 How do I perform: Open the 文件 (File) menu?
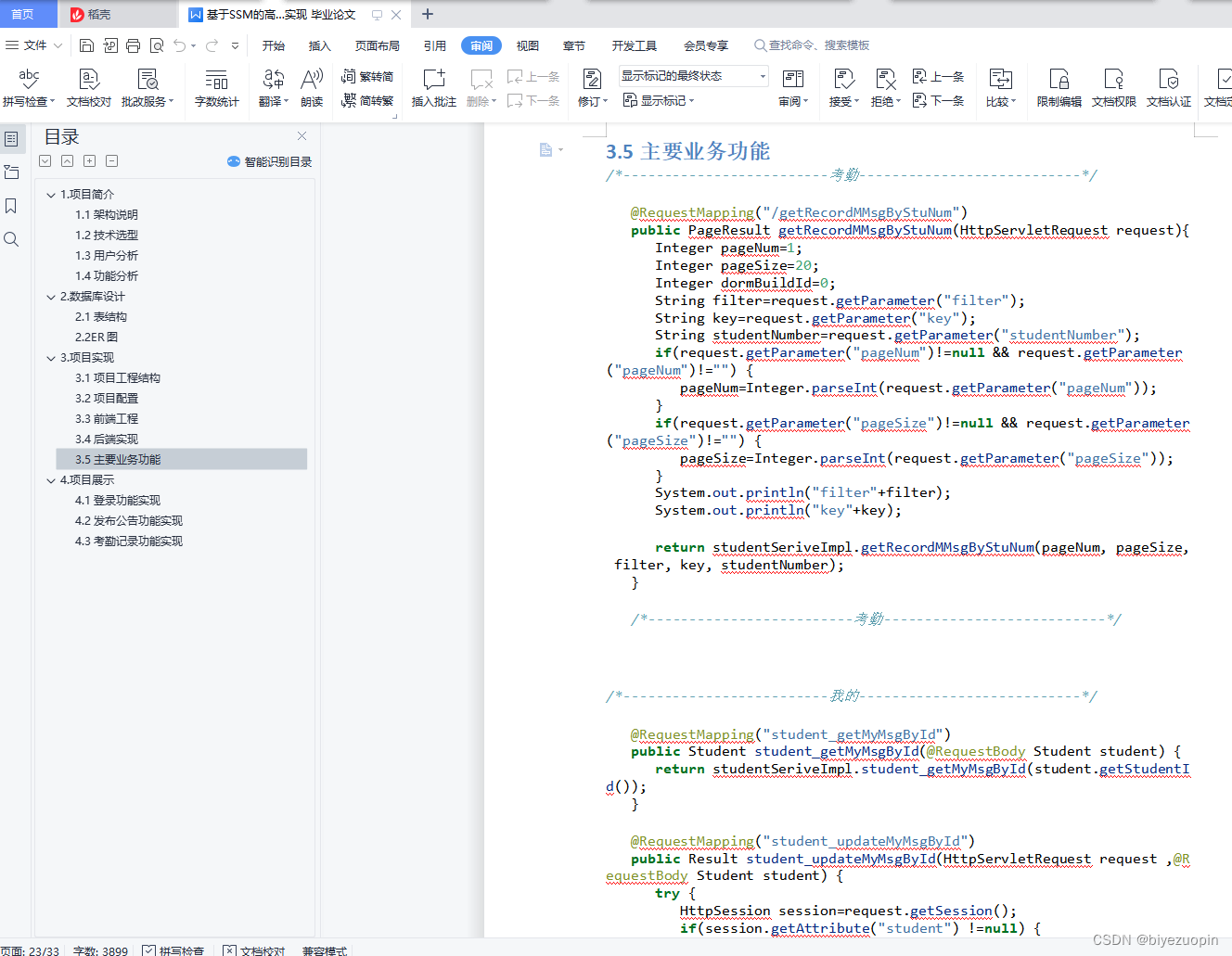pos(34,45)
